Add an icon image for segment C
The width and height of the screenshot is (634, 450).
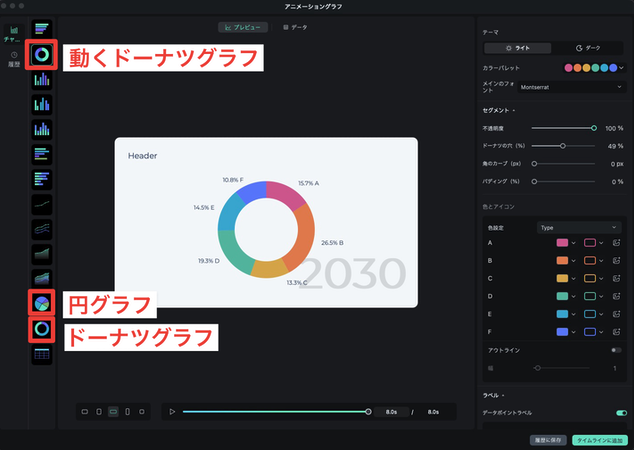coord(616,278)
